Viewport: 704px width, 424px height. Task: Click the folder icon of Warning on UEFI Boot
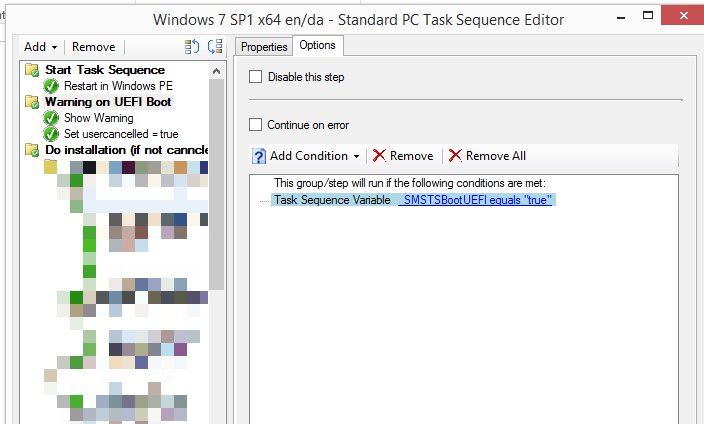coord(32,102)
